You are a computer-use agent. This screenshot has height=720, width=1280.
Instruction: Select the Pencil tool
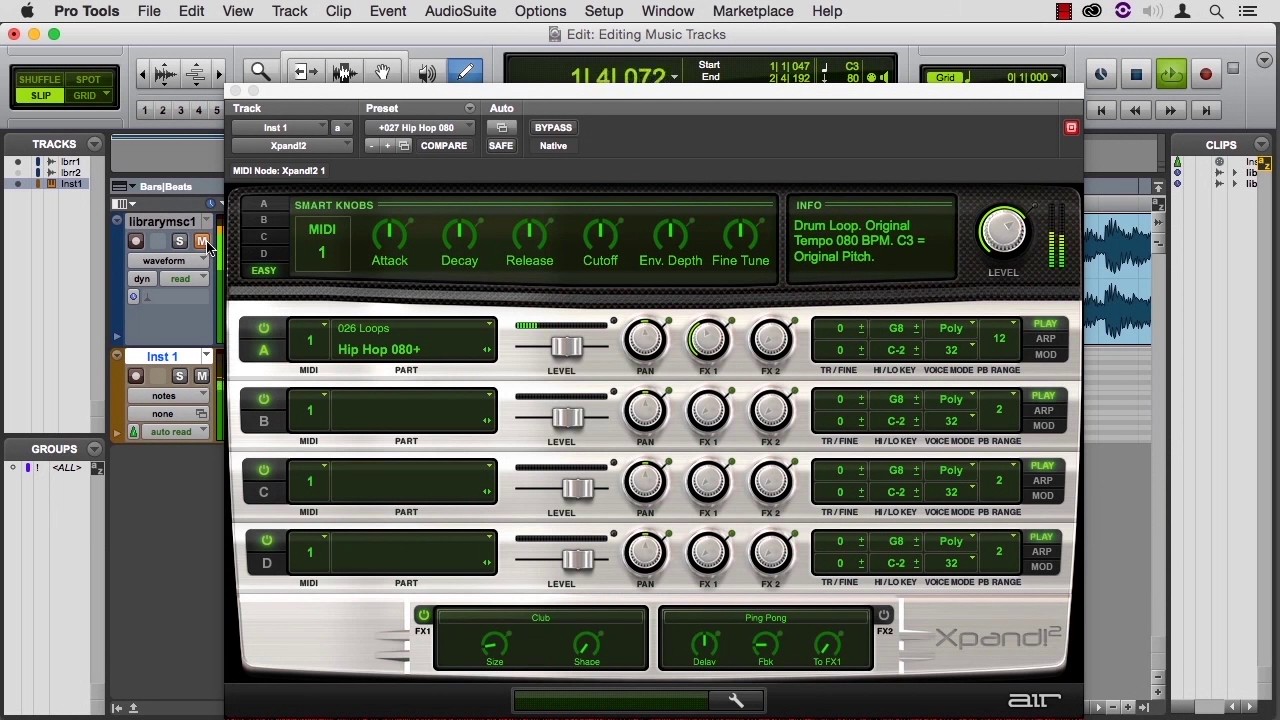(x=465, y=72)
